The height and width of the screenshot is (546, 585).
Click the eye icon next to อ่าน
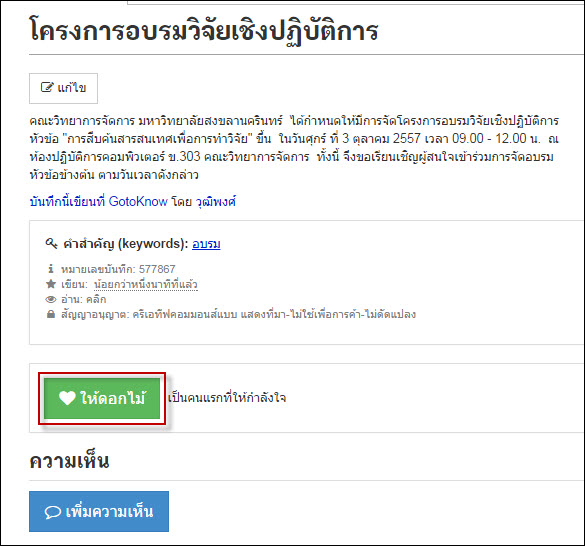tap(51, 299)
